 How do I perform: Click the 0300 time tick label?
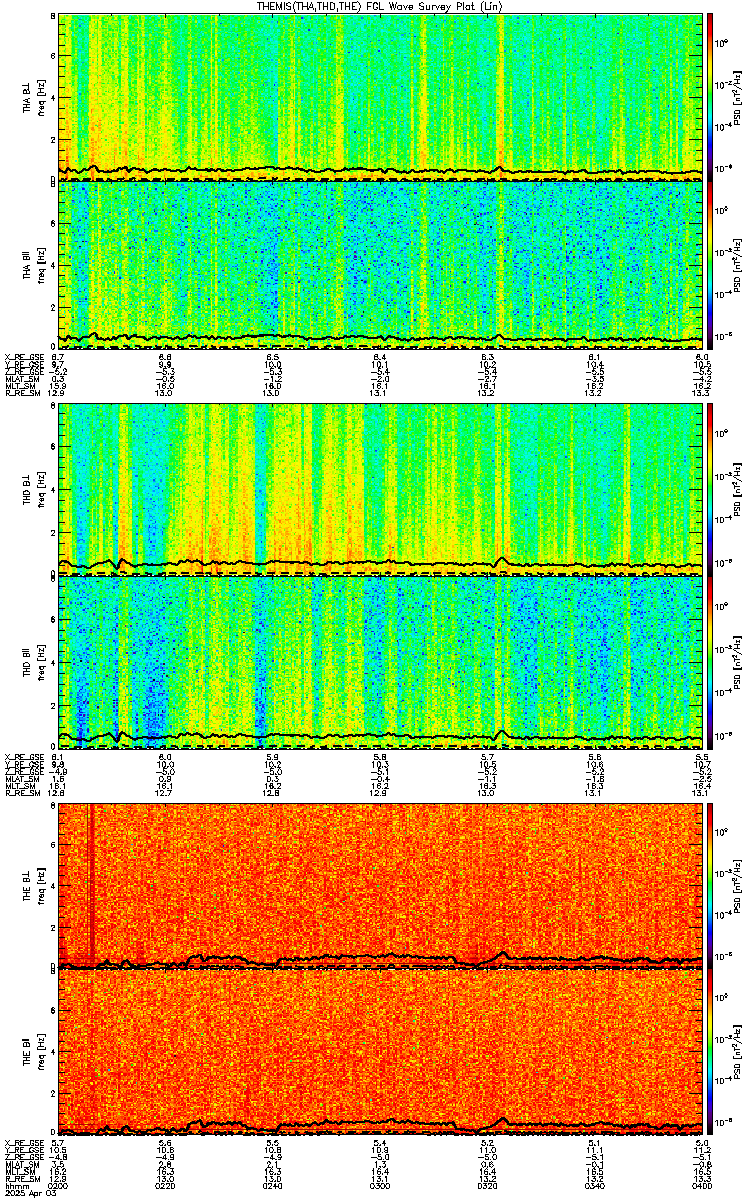click(380, 1184)
